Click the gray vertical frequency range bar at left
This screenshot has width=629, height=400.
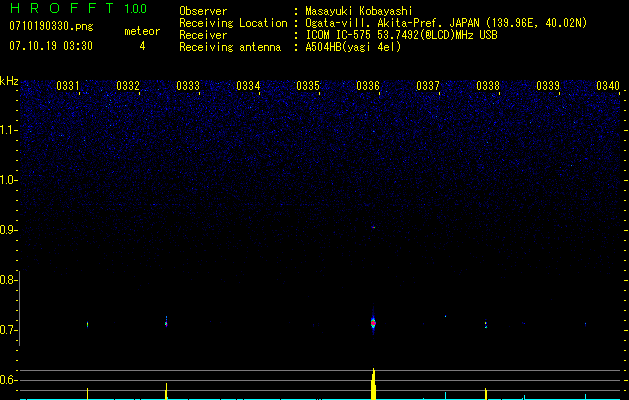click(20, 308)
